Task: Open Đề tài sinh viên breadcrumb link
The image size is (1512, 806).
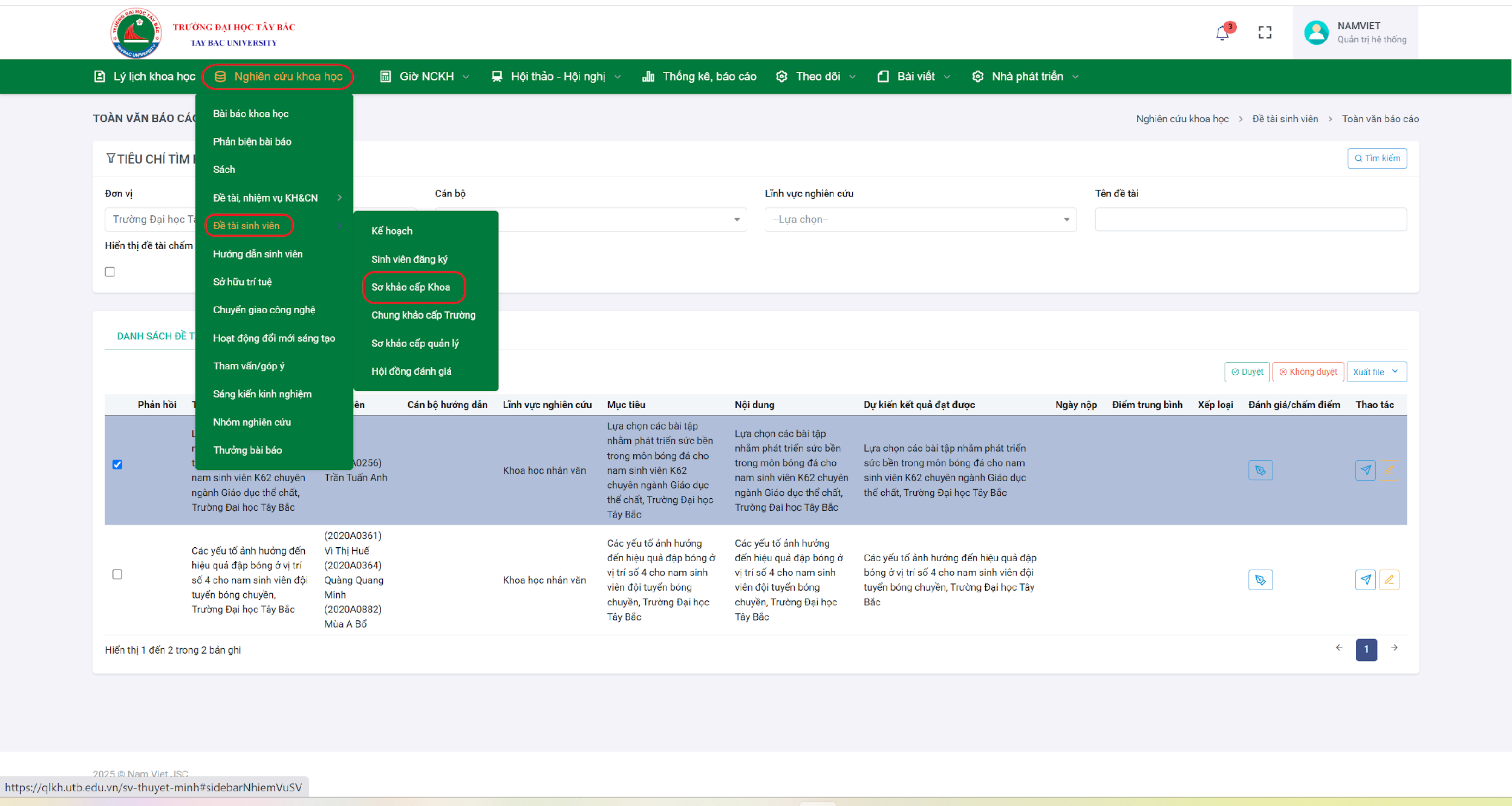Action: [x=1285, y=119]
